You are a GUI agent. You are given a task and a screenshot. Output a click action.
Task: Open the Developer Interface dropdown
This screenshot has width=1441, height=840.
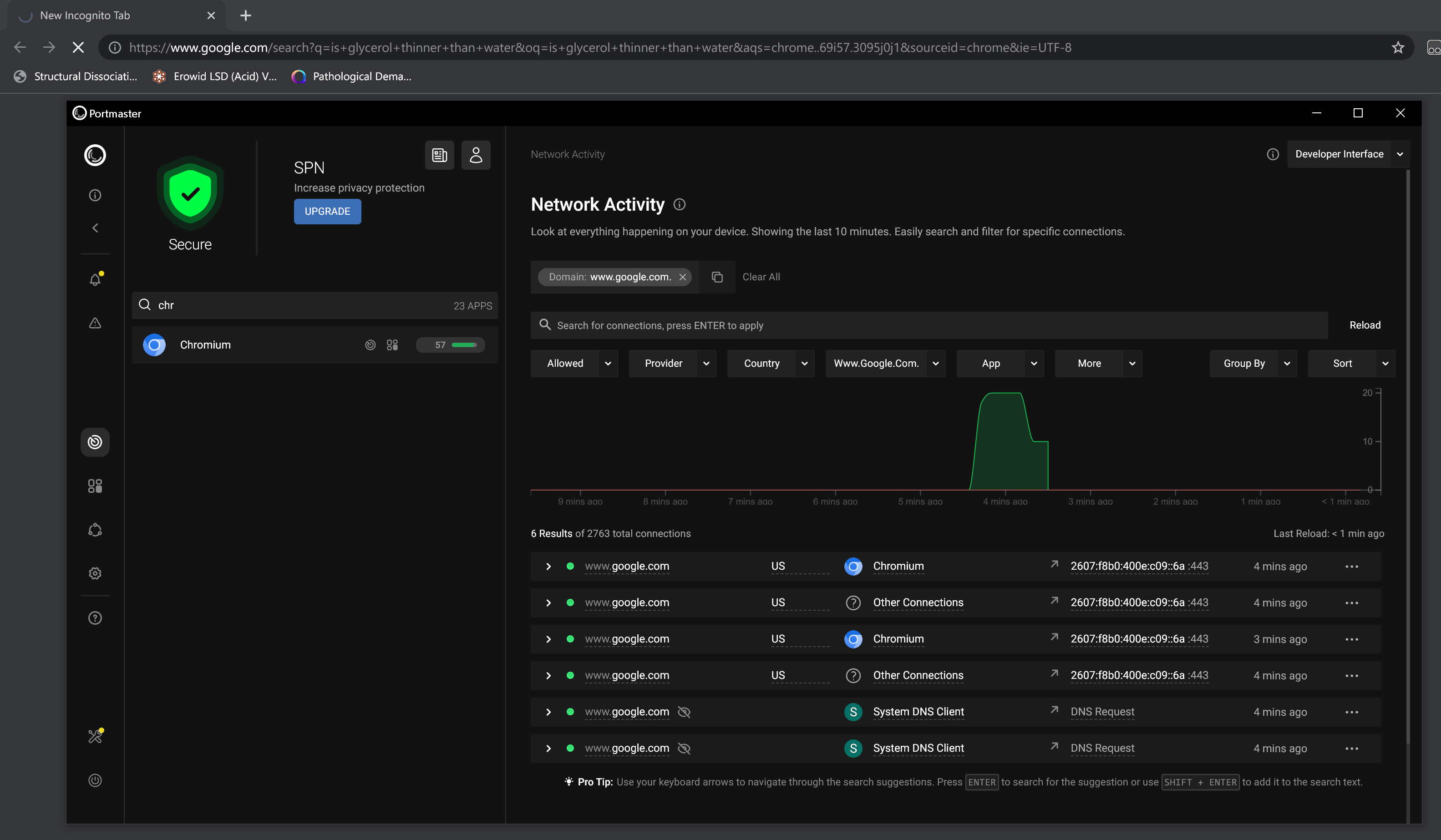click(x=1348, y=154)
